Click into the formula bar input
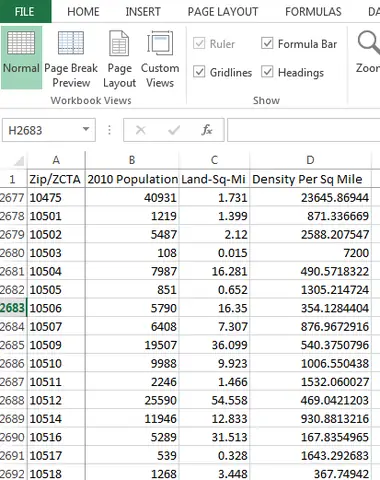Screen dimensions: 380x480 pos(303,130)
